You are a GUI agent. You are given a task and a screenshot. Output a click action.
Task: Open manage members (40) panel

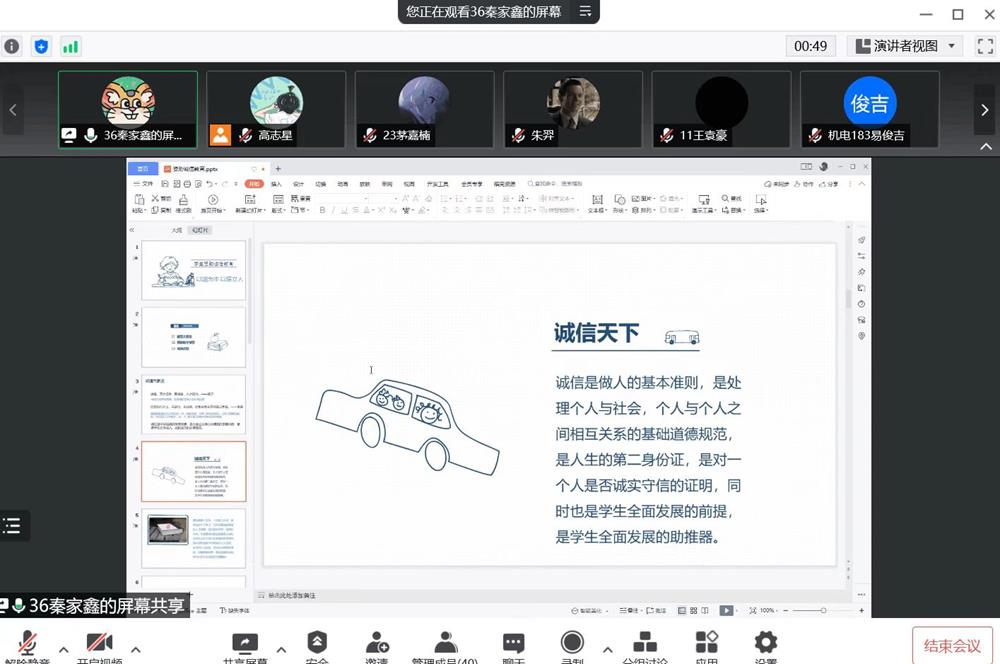click(x=445, y=645)
